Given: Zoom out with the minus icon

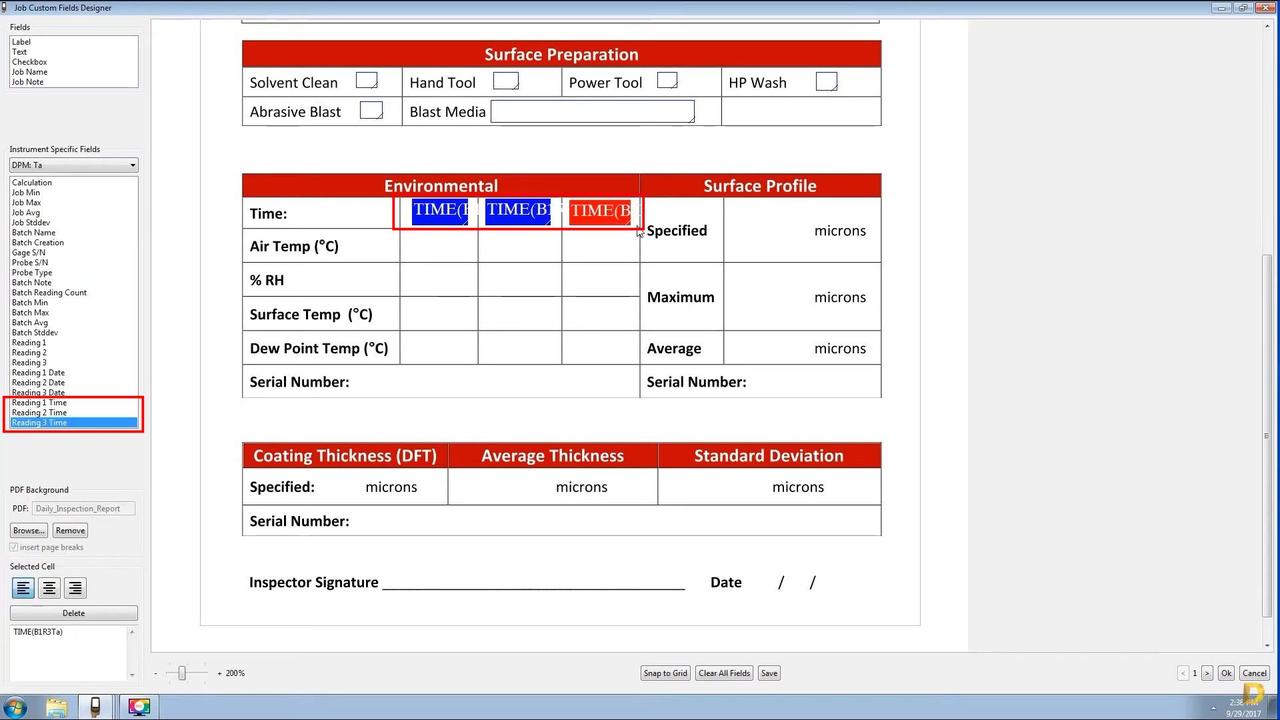Looking at the screenshot, I should [x=155, y=673].
